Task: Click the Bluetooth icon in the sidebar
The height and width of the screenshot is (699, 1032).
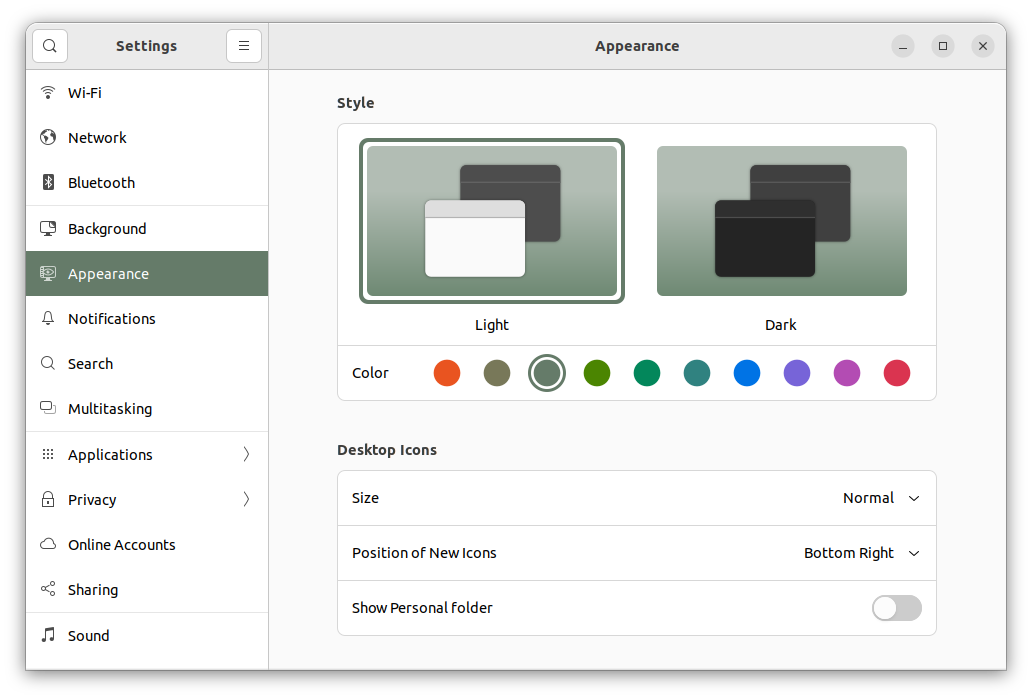Action: click(48, 183)
